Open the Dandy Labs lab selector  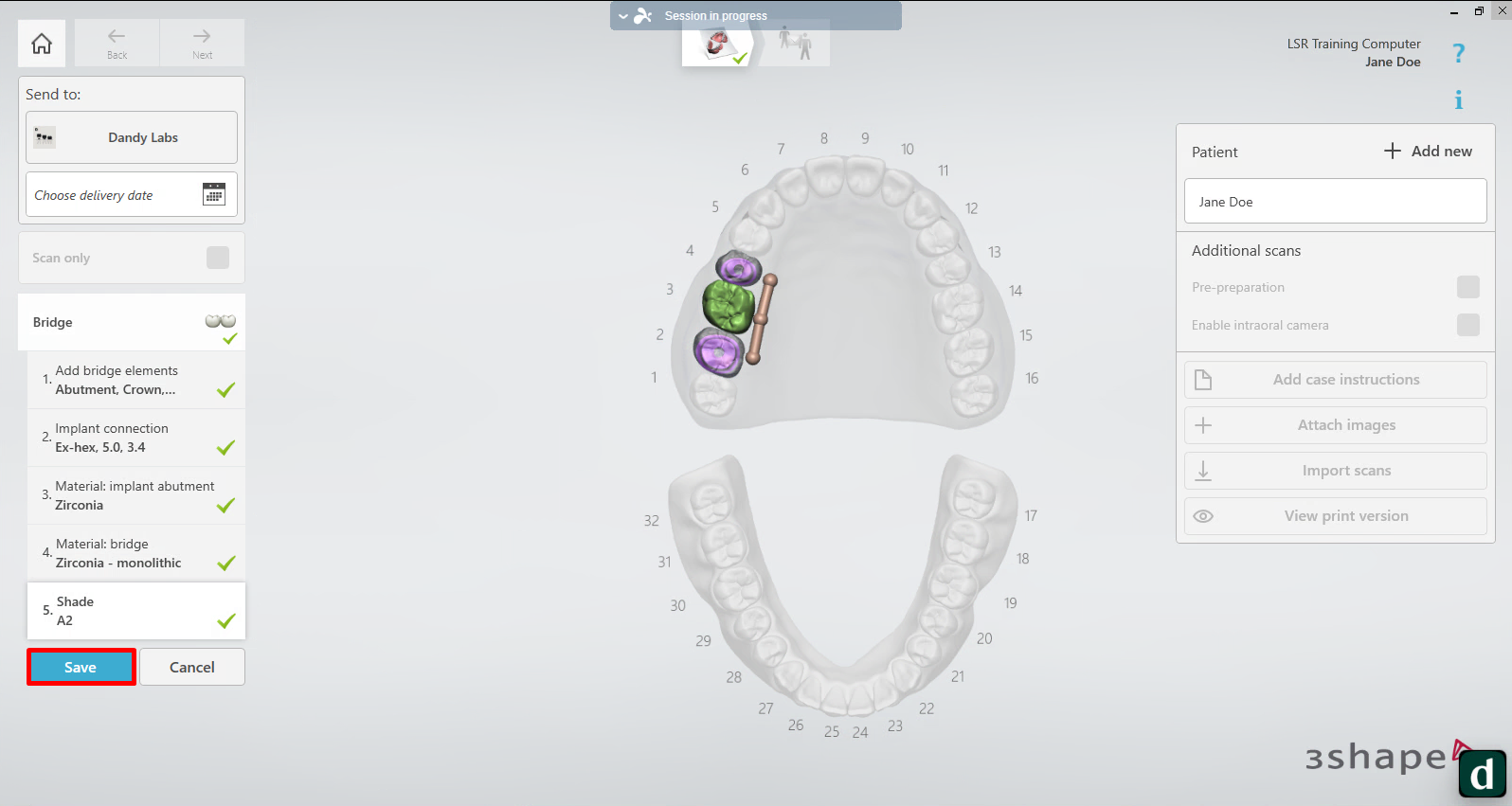click(132, 137)
